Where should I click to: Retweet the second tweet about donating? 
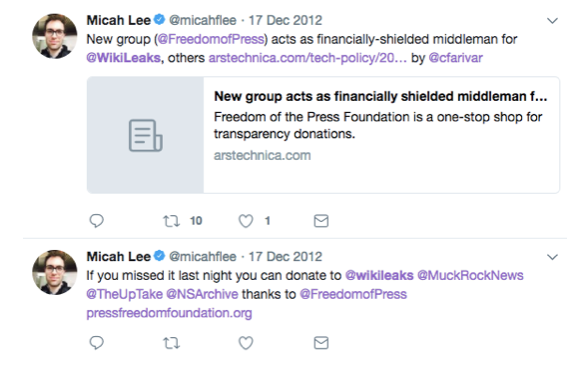point(171,343)
